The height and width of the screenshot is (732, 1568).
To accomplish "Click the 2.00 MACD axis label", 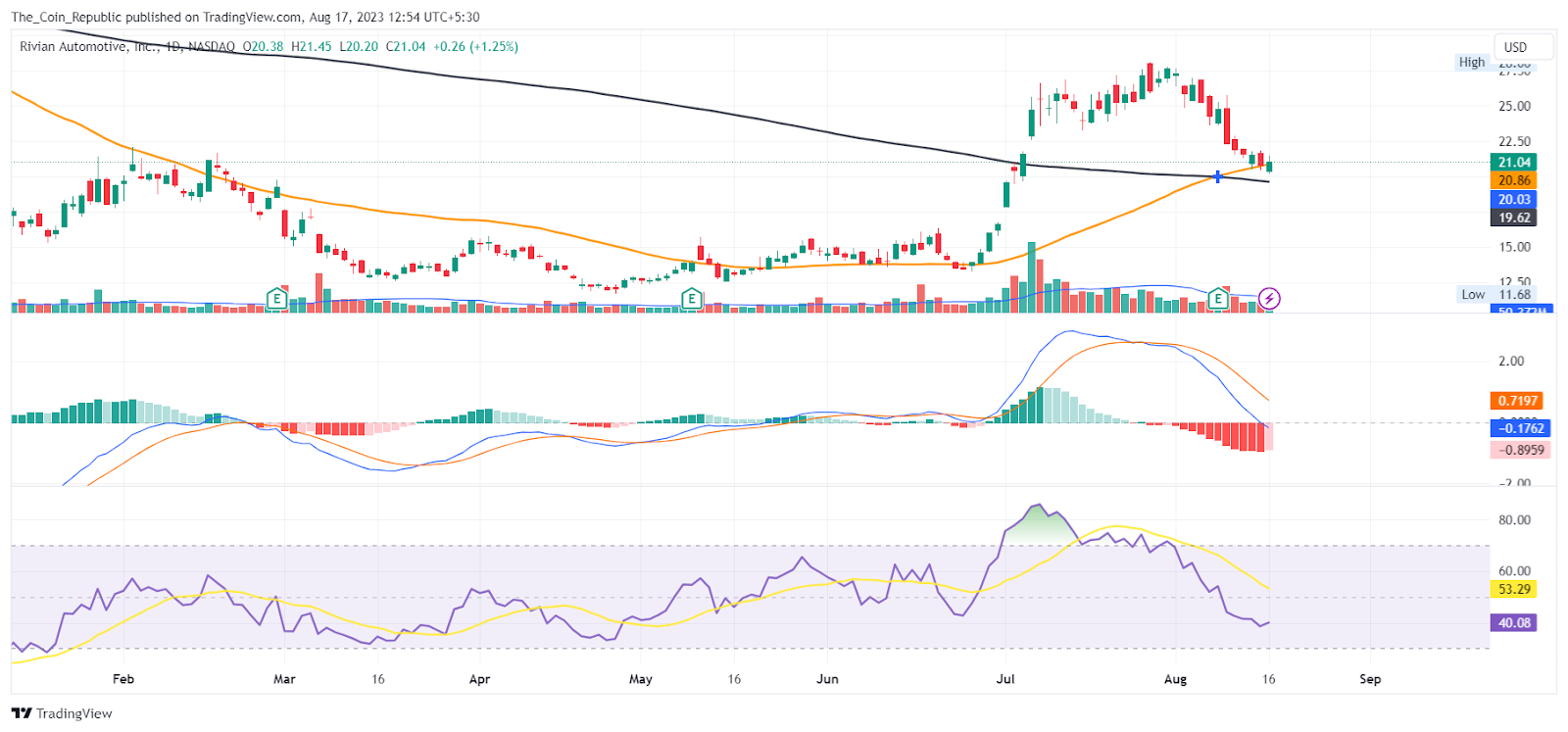I will (x=1511, y=361).
